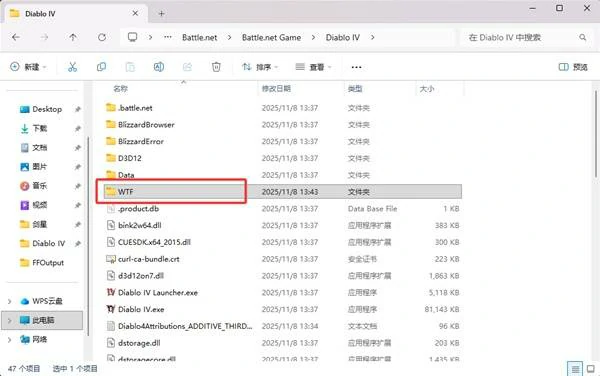Select the Diablo IV window tab
600x376 pixels.
(x=75, y=14)
